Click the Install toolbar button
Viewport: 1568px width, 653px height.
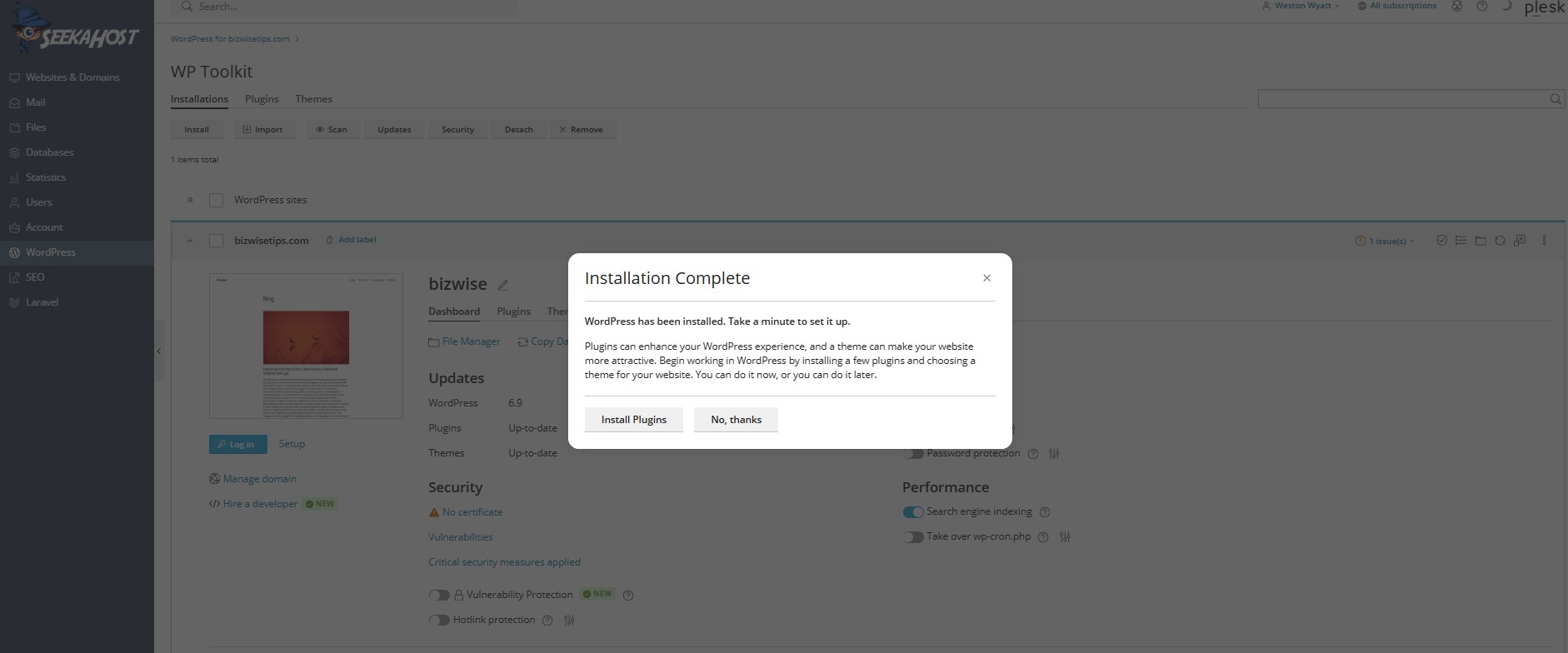tap(197, 130)
